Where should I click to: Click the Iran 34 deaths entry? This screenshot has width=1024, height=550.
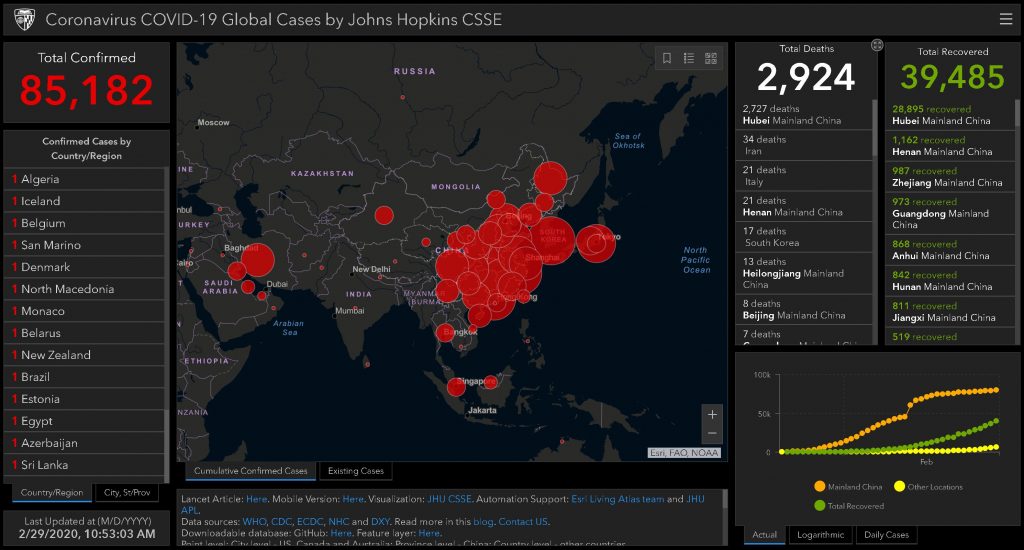click(x=804, y=145)
